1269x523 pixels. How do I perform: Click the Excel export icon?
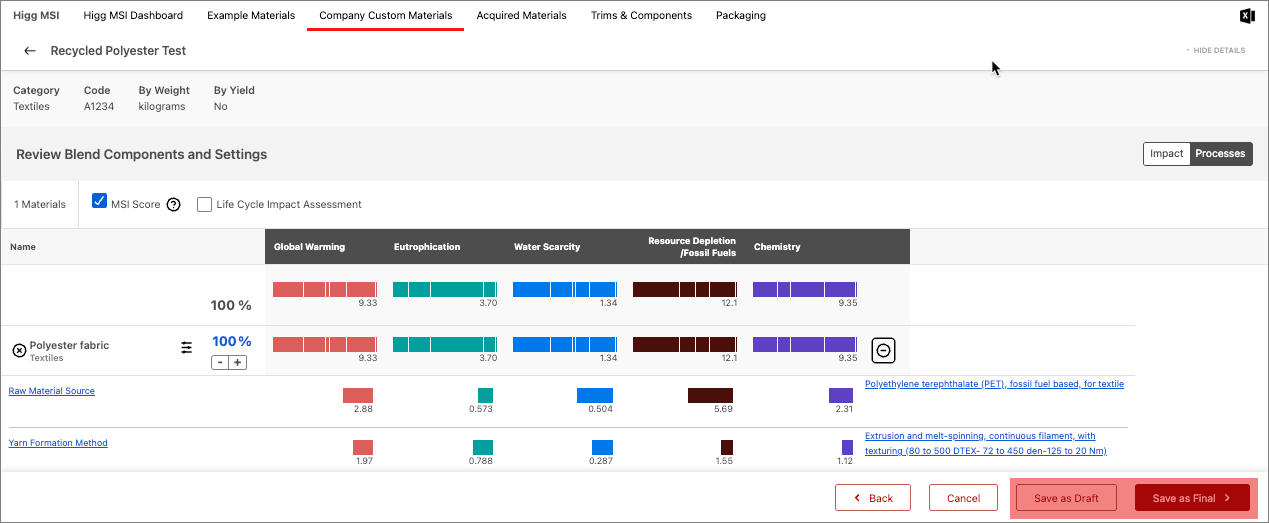click(x=1247, y=15)
